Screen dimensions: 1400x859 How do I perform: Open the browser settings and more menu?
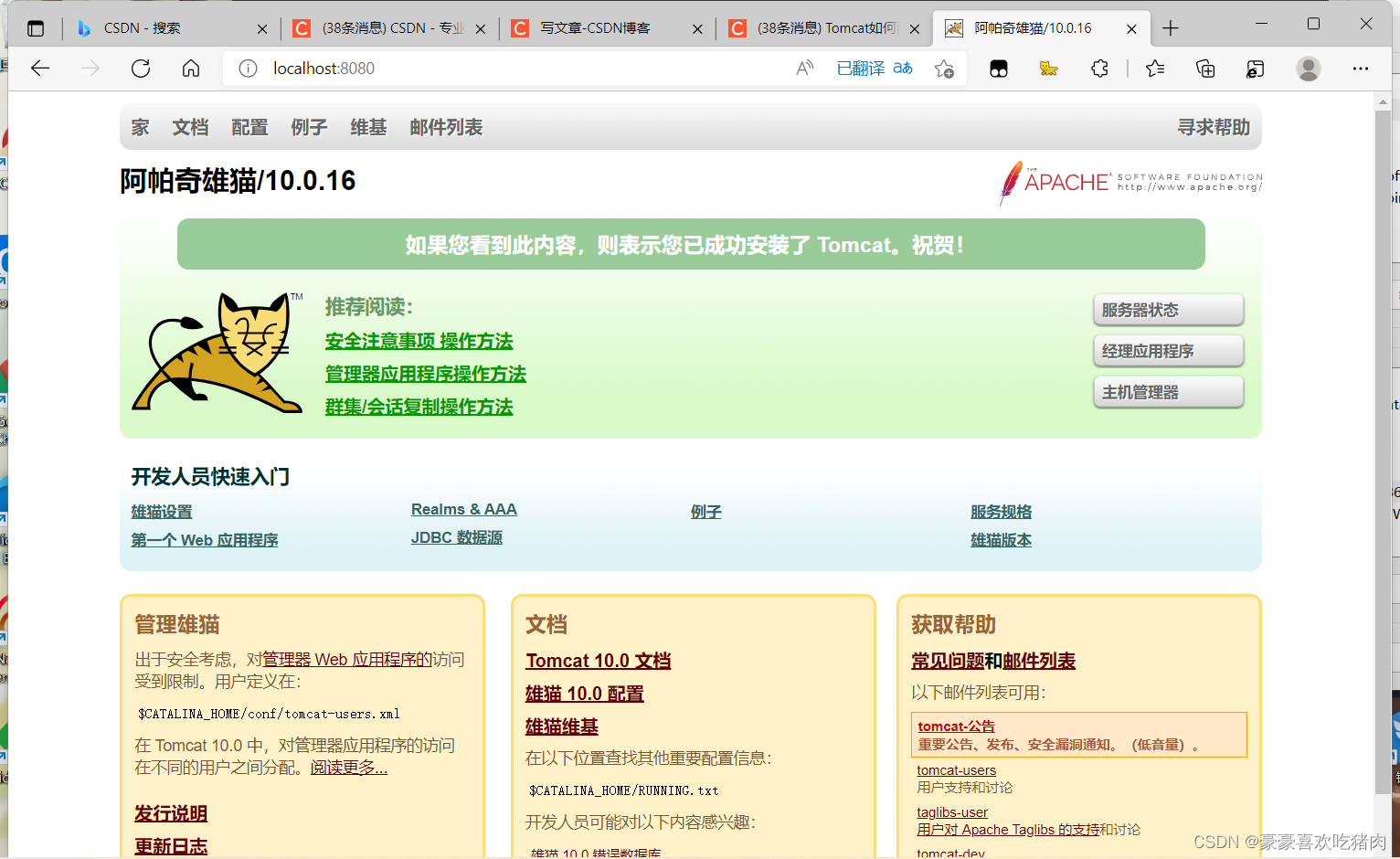coord(1361,69)
